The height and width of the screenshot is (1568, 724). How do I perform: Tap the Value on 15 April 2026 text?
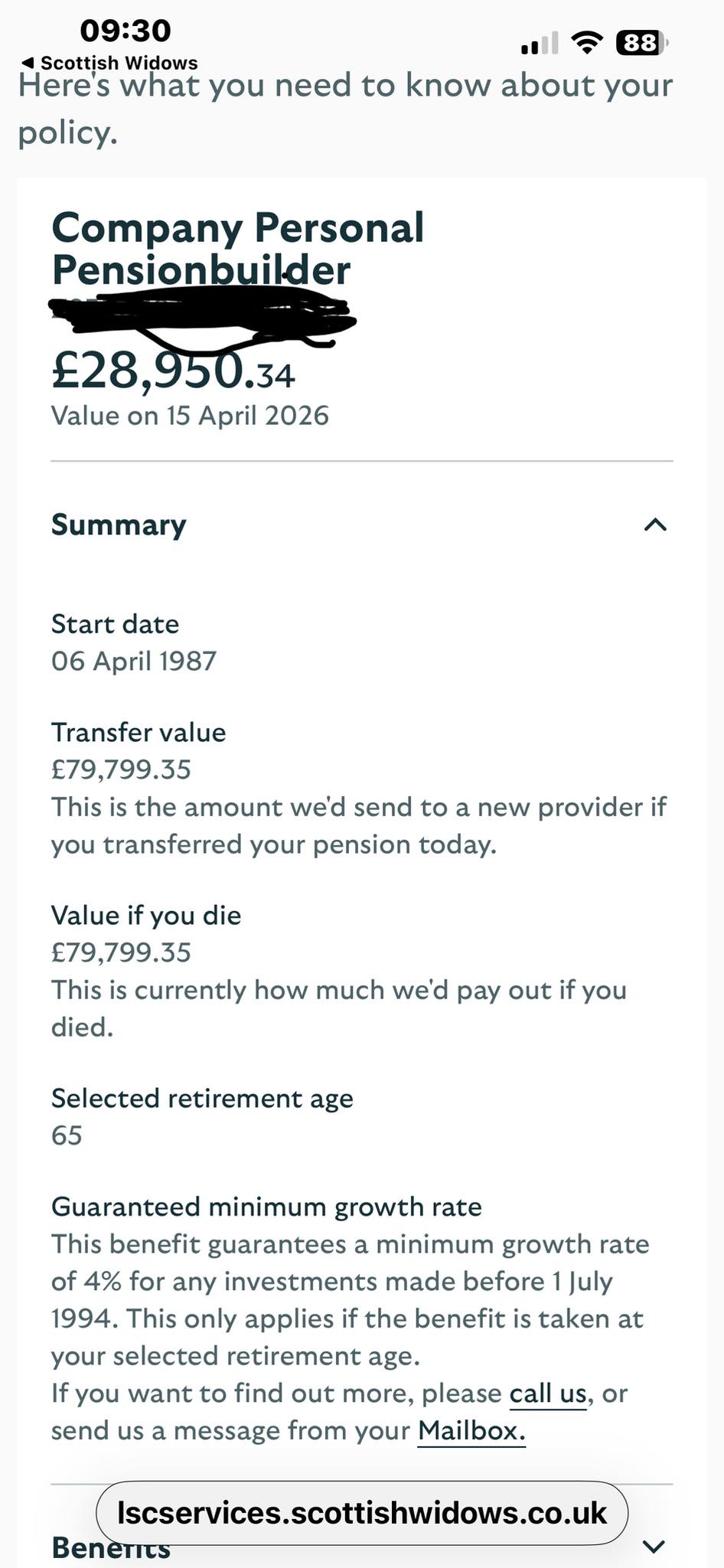click(x=190, y=416)
